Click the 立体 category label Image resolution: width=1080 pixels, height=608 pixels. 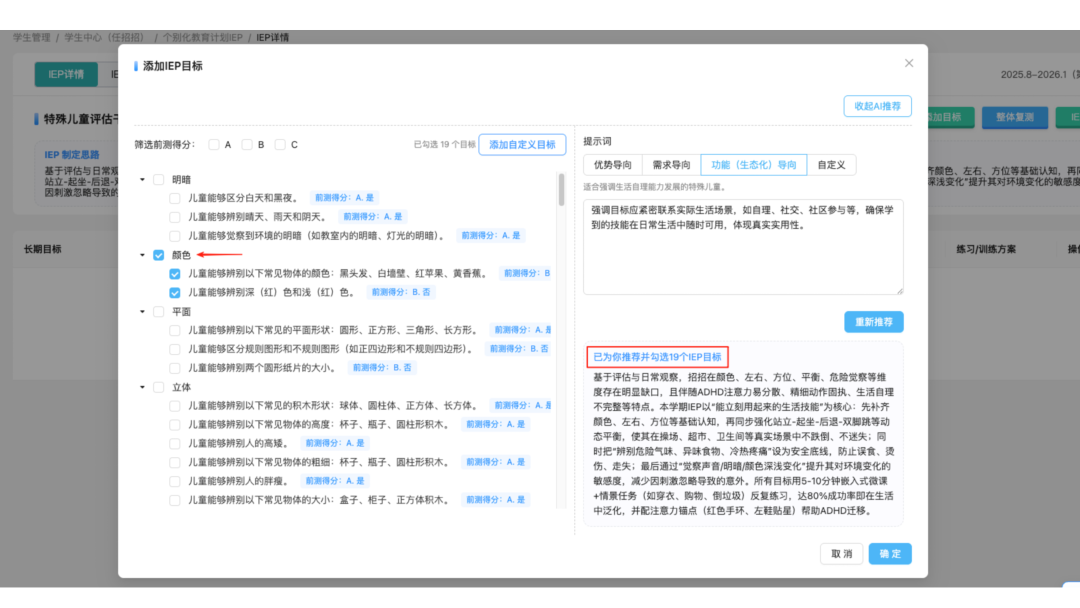pos(181,388)
